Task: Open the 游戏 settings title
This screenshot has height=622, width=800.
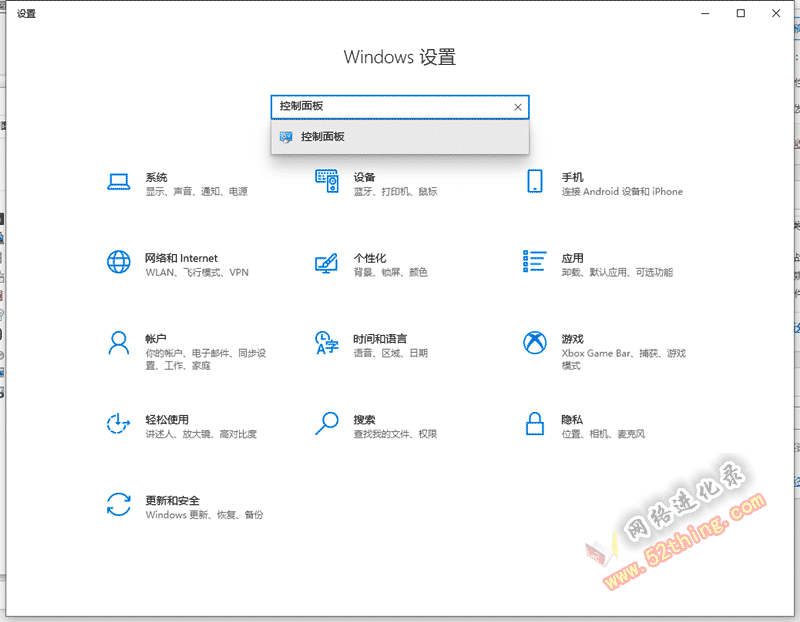Action: coord(572,339)
